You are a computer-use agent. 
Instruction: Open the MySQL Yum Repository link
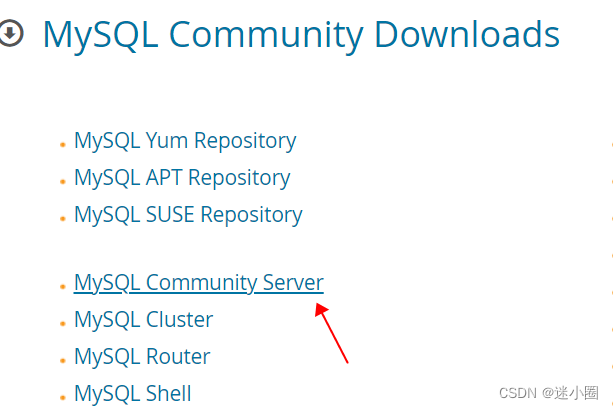pos(185,141)
